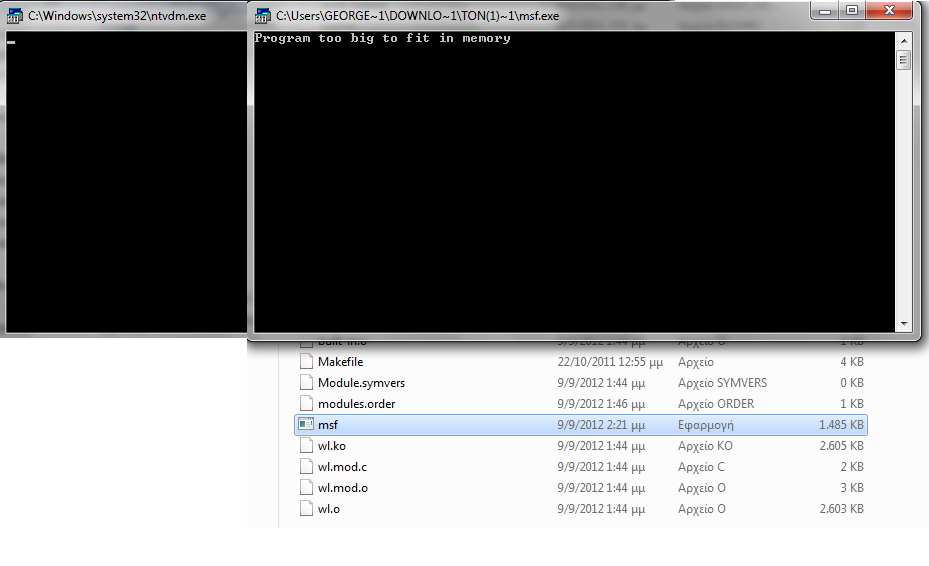Click the size 2.605 KB of wl.ko
This screenshot has width=929, height=566.
(841, 446)
